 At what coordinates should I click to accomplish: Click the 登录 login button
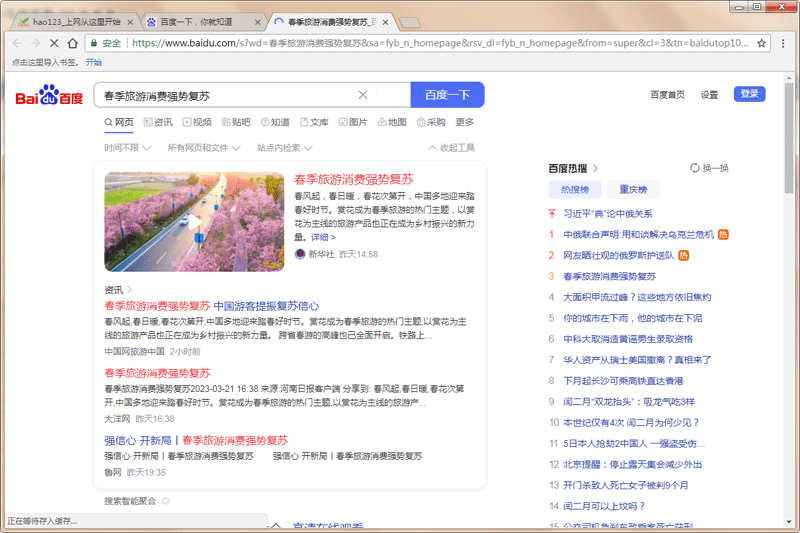click(749, 94)
